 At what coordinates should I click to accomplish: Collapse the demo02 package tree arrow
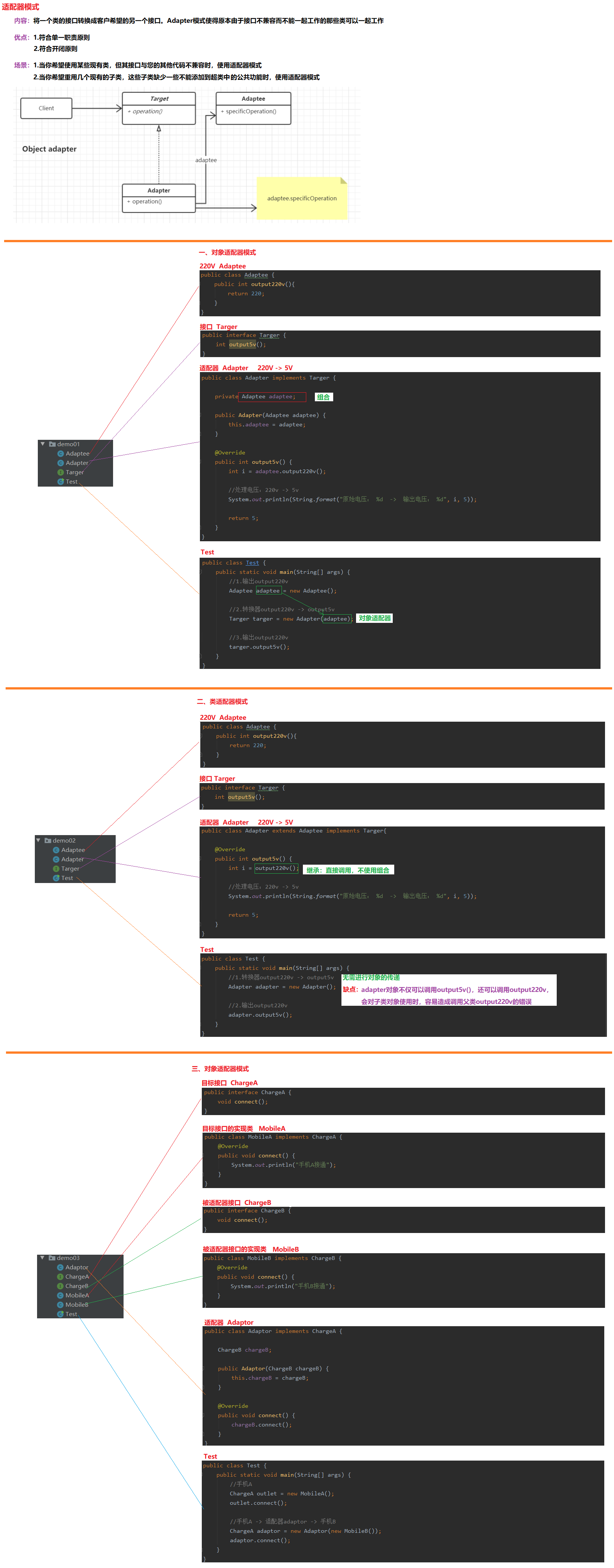coord(38,840)
